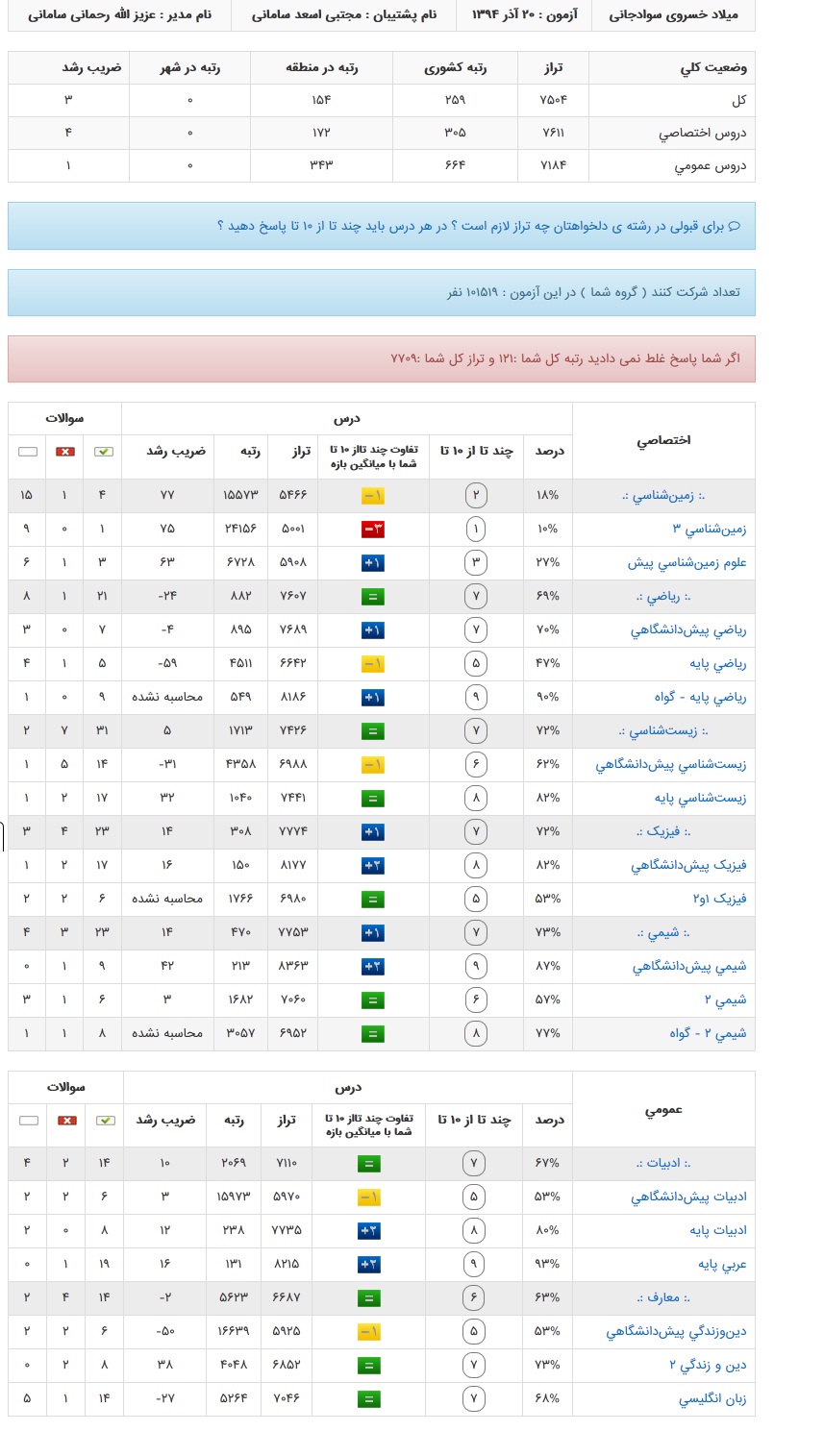
Task: Click the blue +2 badge for عربي پايه
Action: click(369, 1264)
